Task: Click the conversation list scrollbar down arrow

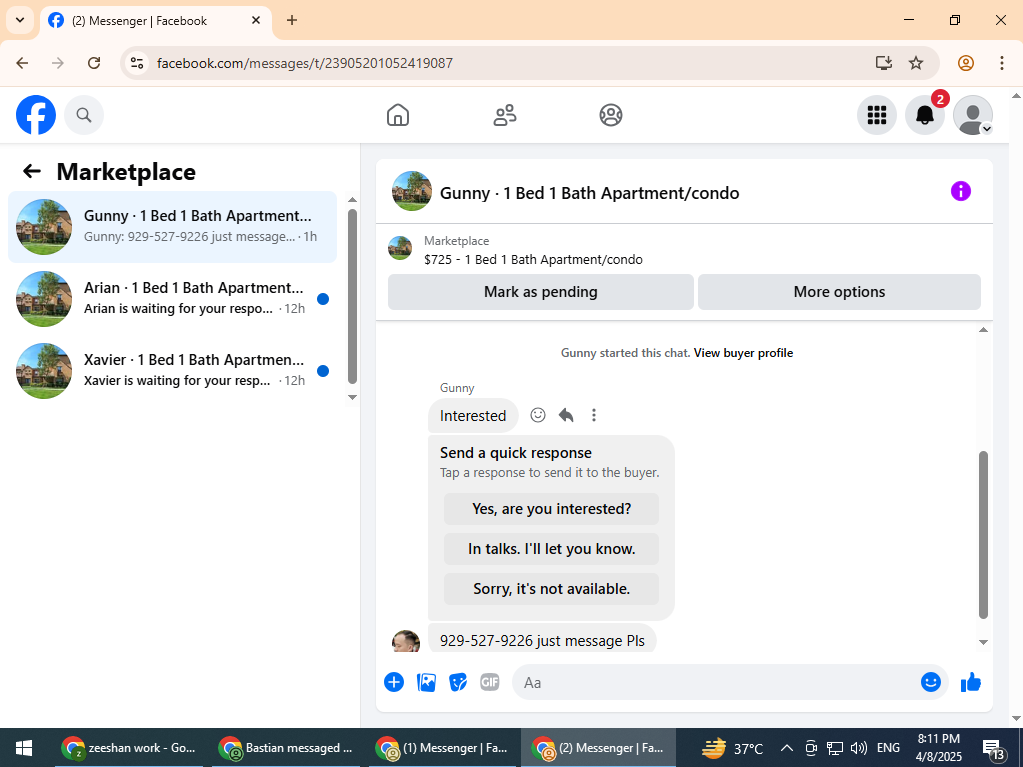Action: pos(352,397)
